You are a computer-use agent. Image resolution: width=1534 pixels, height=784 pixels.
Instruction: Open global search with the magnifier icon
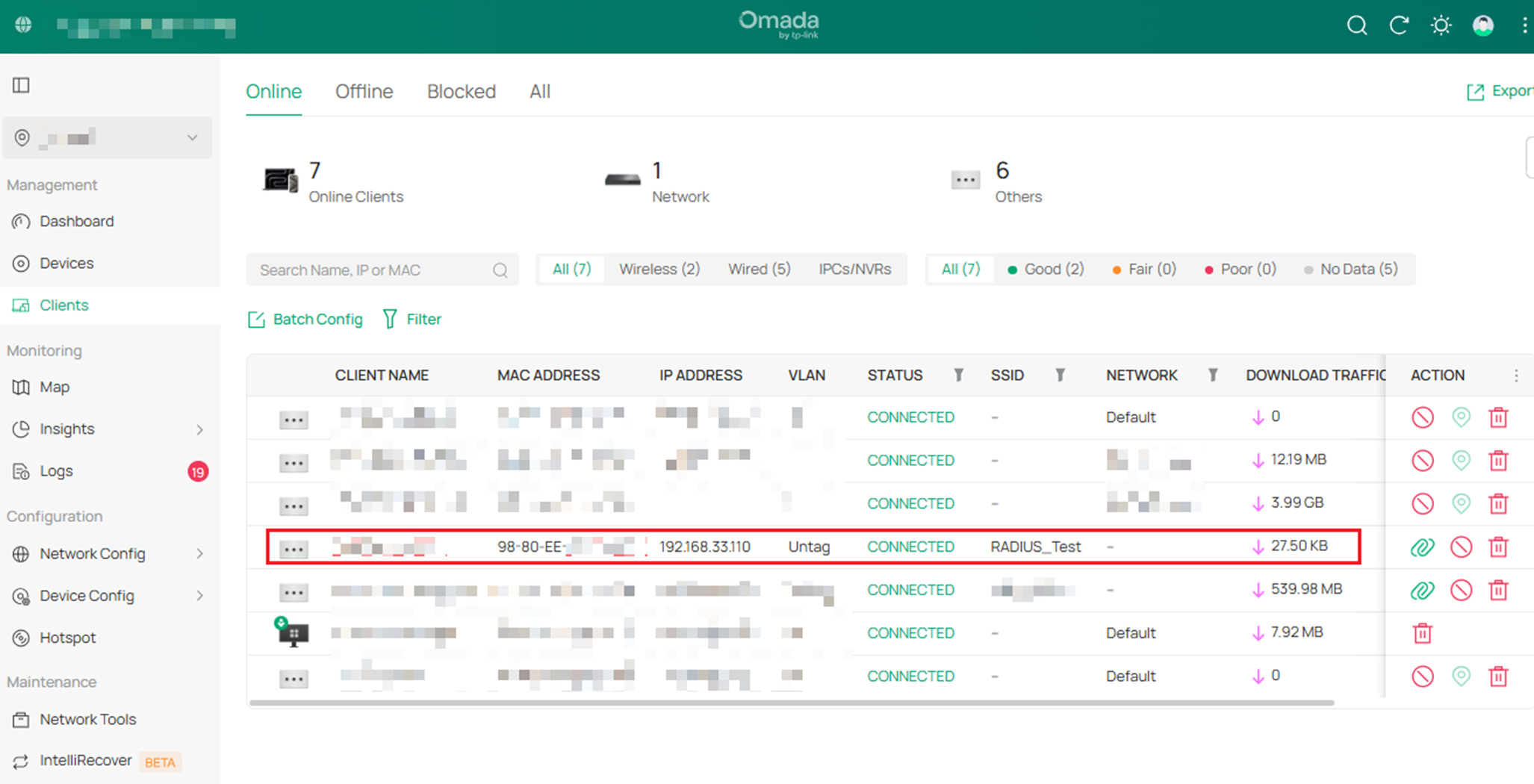coord(1357,25)
